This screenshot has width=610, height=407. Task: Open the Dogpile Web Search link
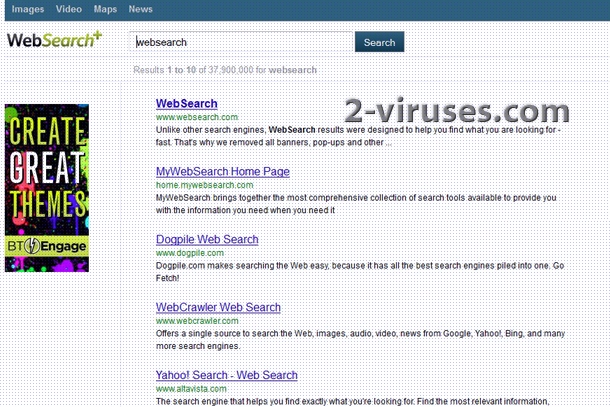click(x=207, y=239)
